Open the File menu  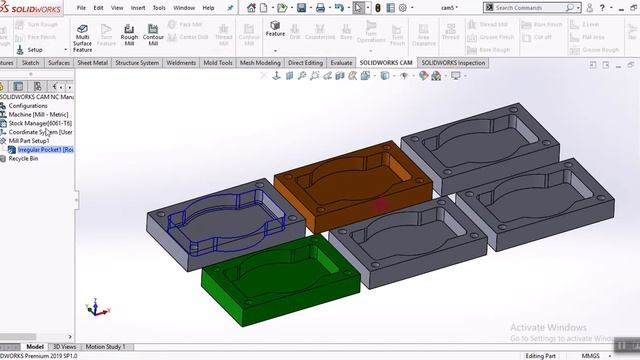[81, 7]
